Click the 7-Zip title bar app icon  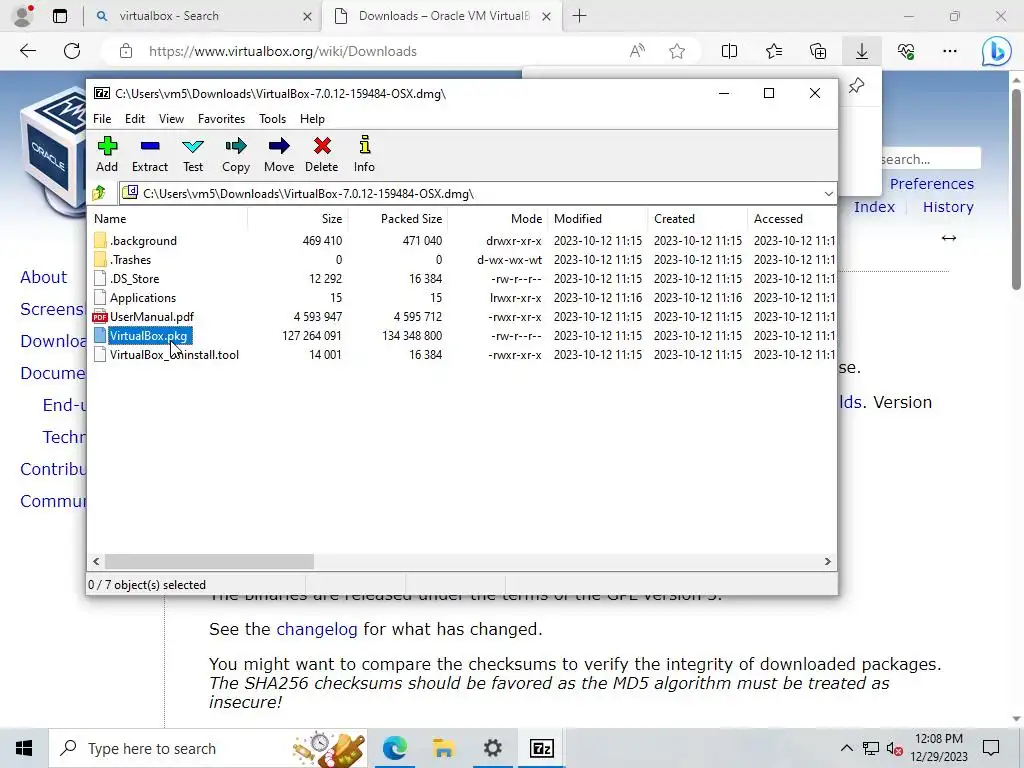click(102, 93)
